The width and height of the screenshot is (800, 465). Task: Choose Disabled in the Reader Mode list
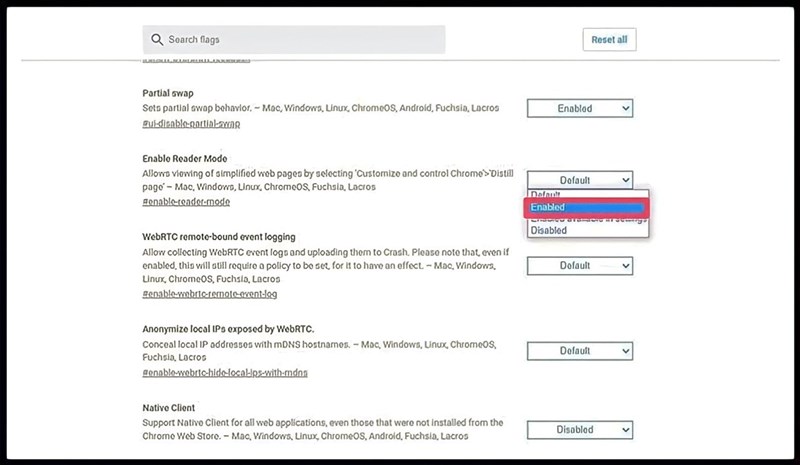(588, 231)
